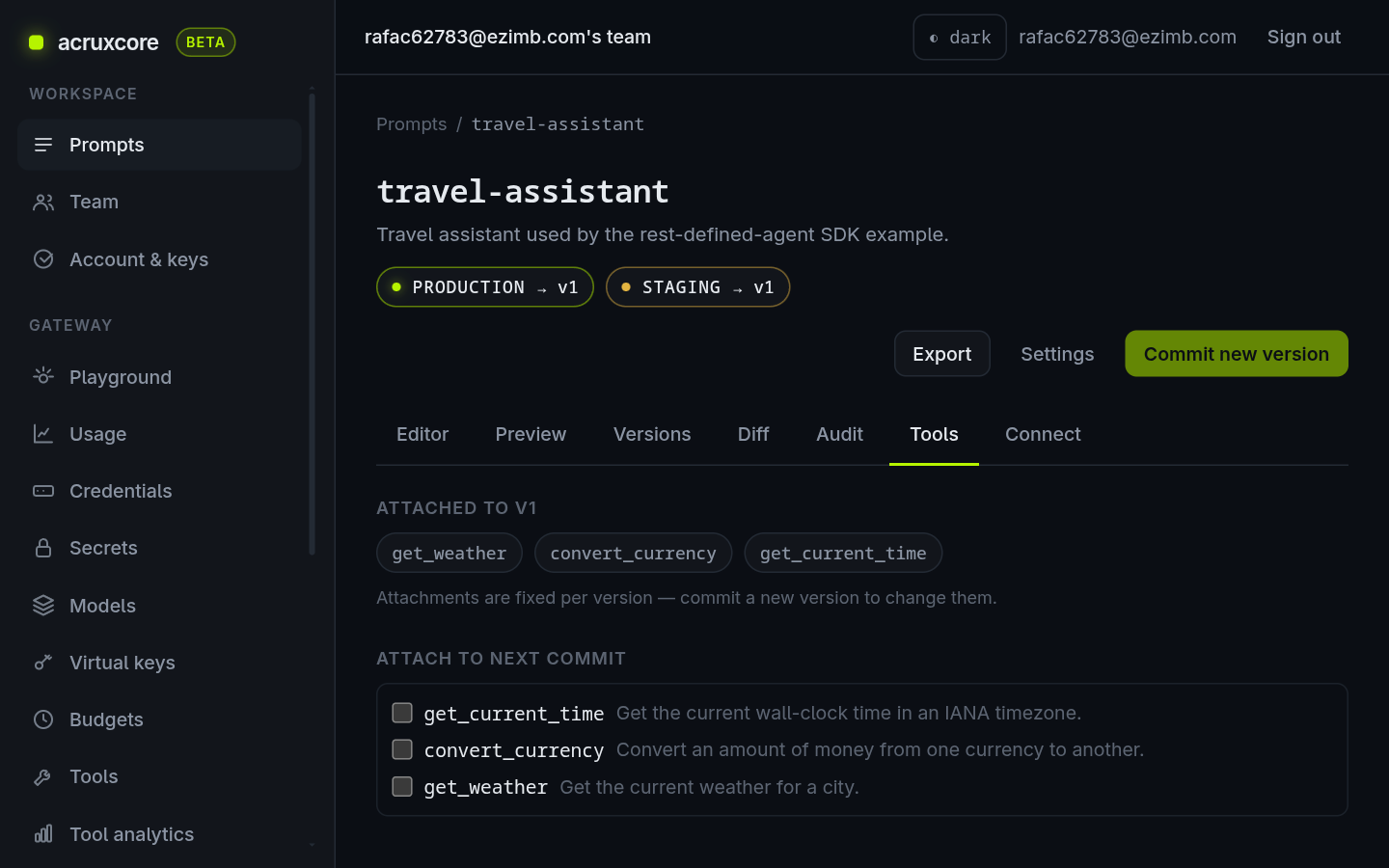Viewport: 1389px width, 868px height.
Task: Open prompt Settings
Action: [x=1057, y=354]
